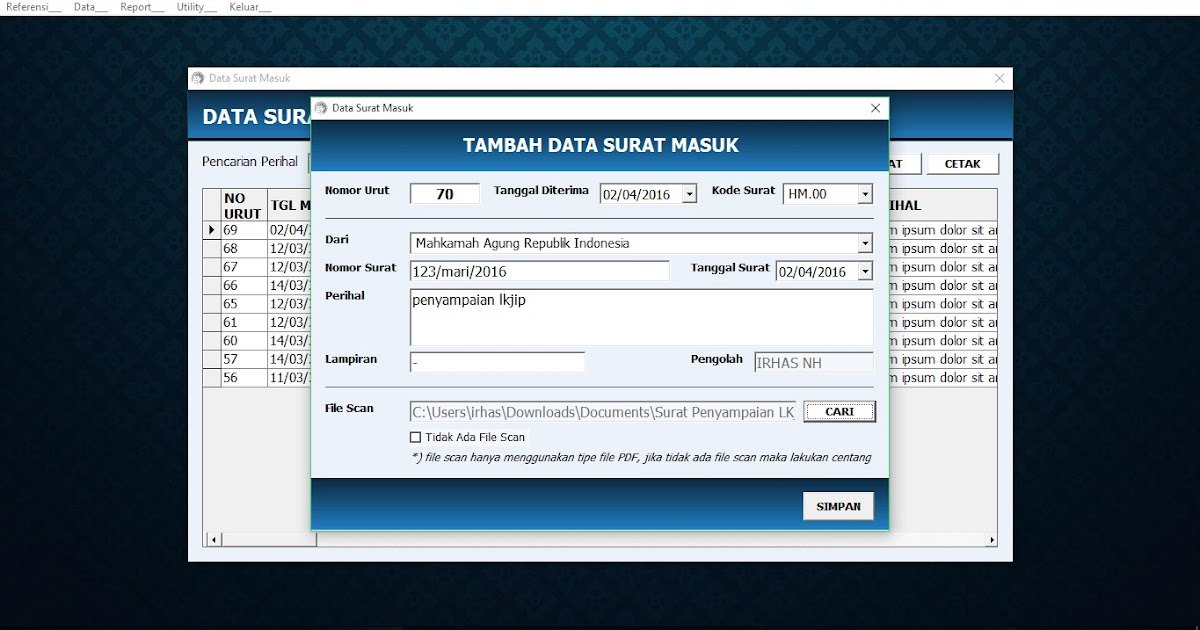Click inside the Nomor Urut field showing 70

tap(444, 193)
